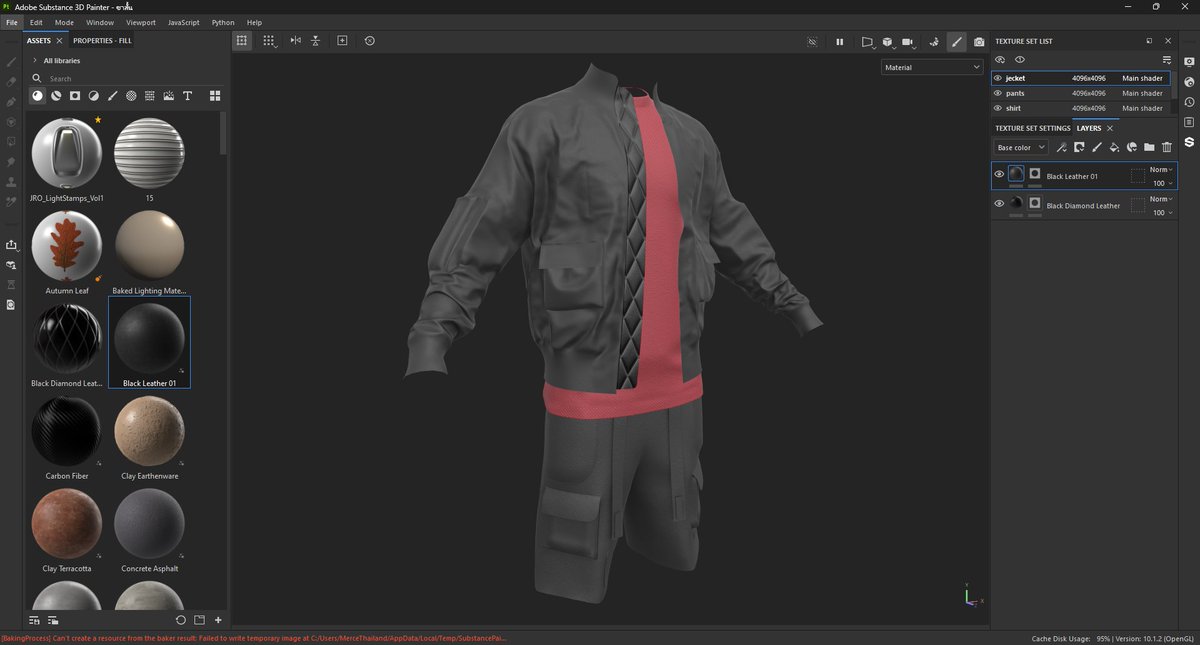Open the Python menu
This screenshot has width=1200, height=645.
click(x=223, y=22)
